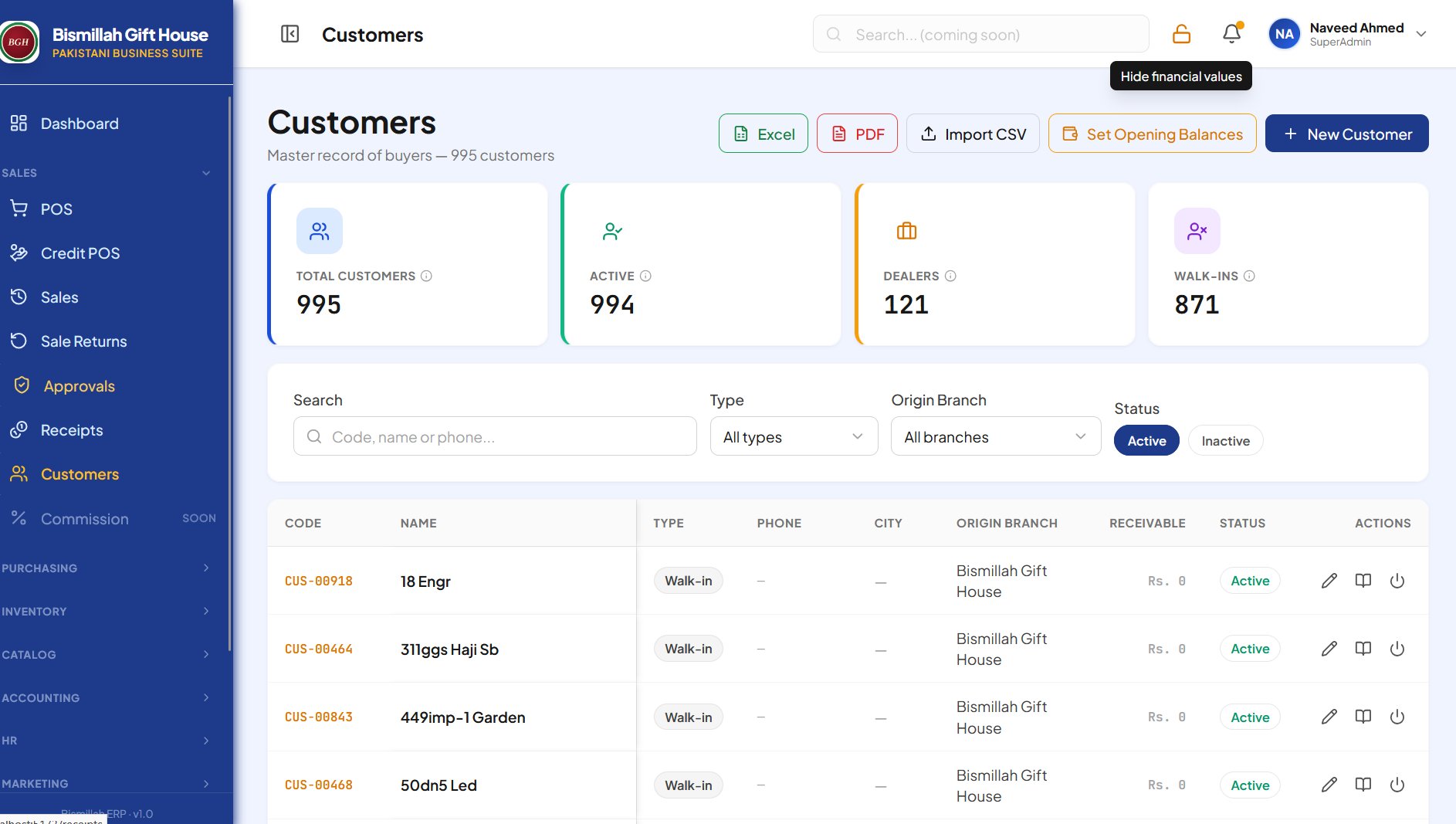
Task: Export customers to Excel
Action: 763,134
